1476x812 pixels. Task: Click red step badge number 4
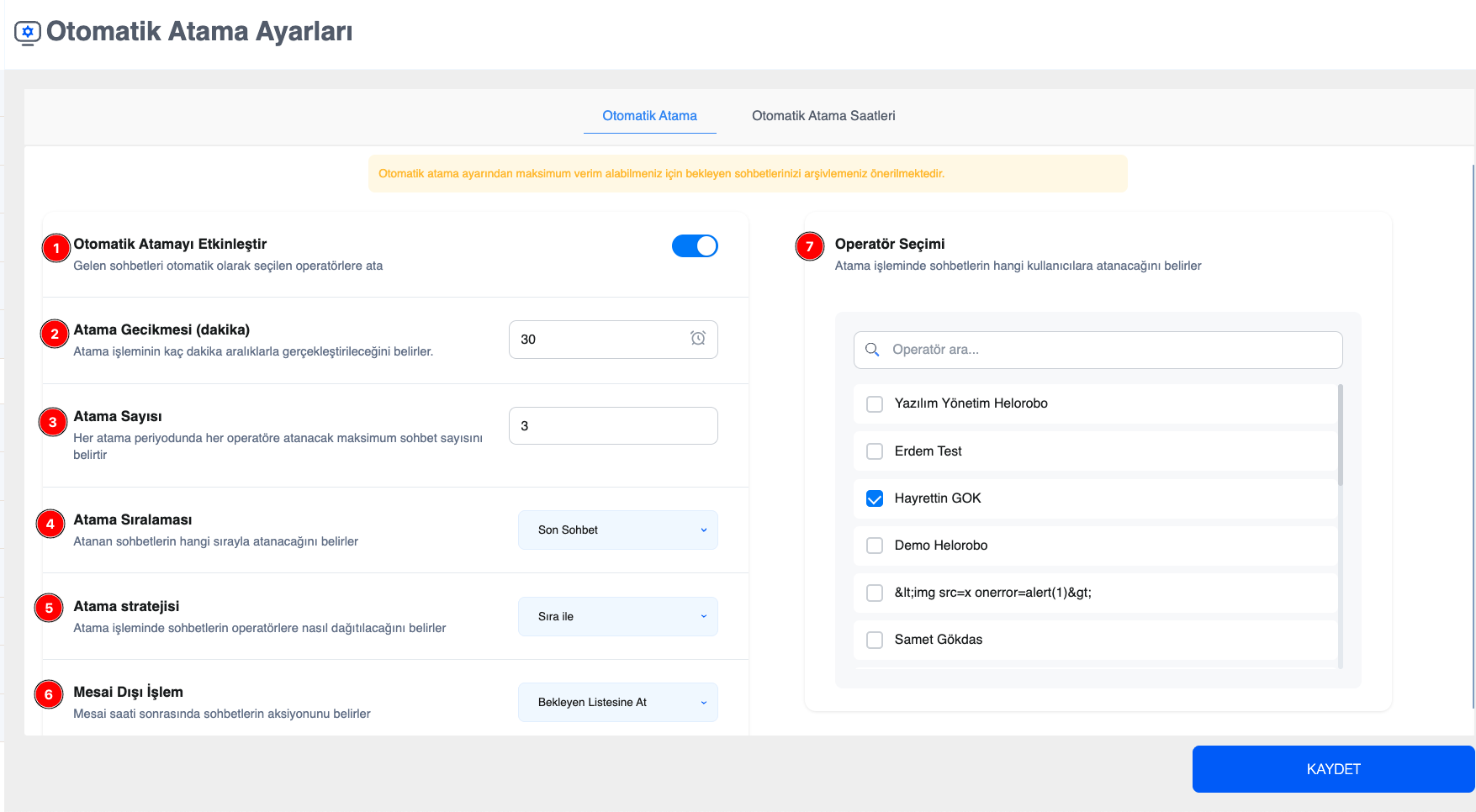click(50, 524)
